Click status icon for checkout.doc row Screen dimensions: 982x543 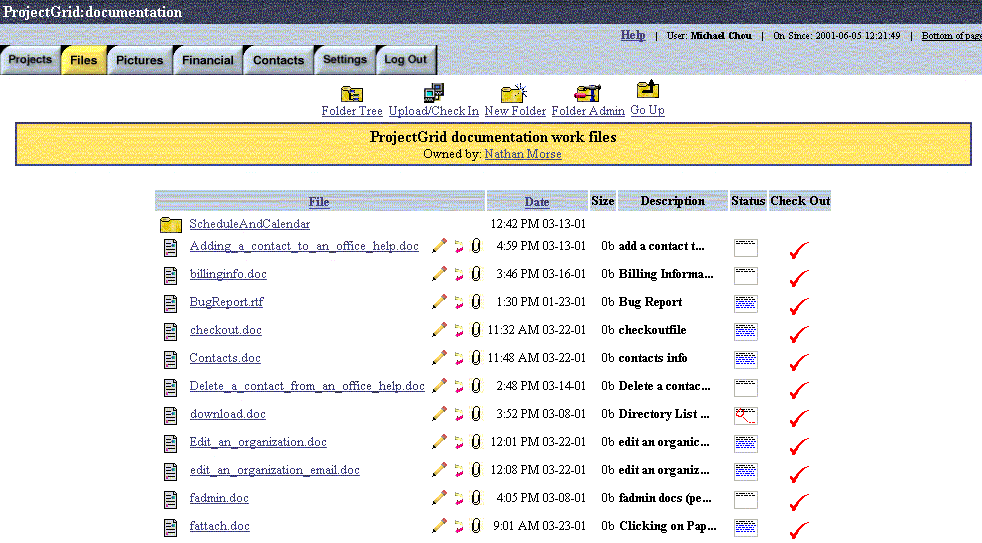pos(746,331)
